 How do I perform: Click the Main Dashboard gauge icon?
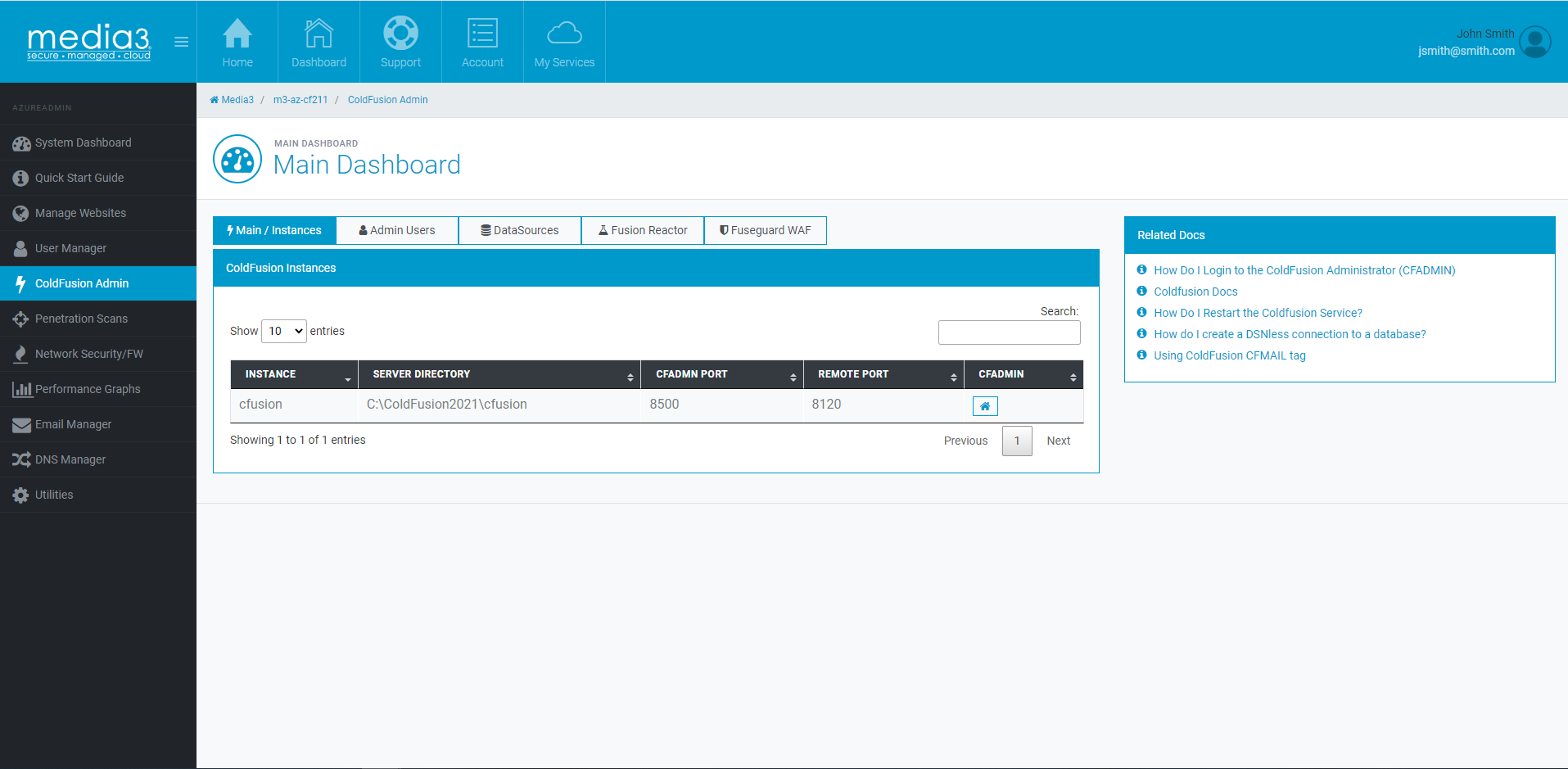click(x=237, y=159)
